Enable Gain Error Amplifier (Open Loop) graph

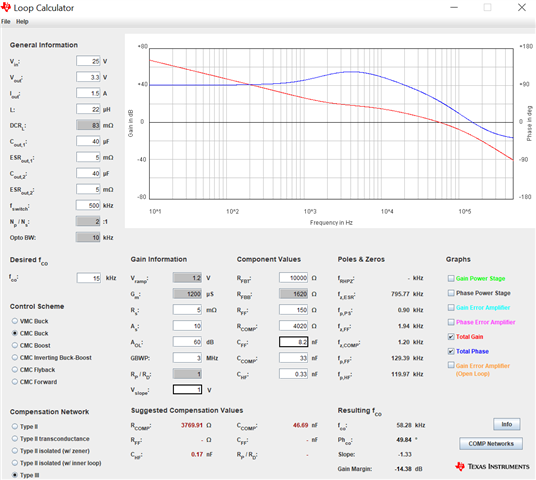click(451, 365)
